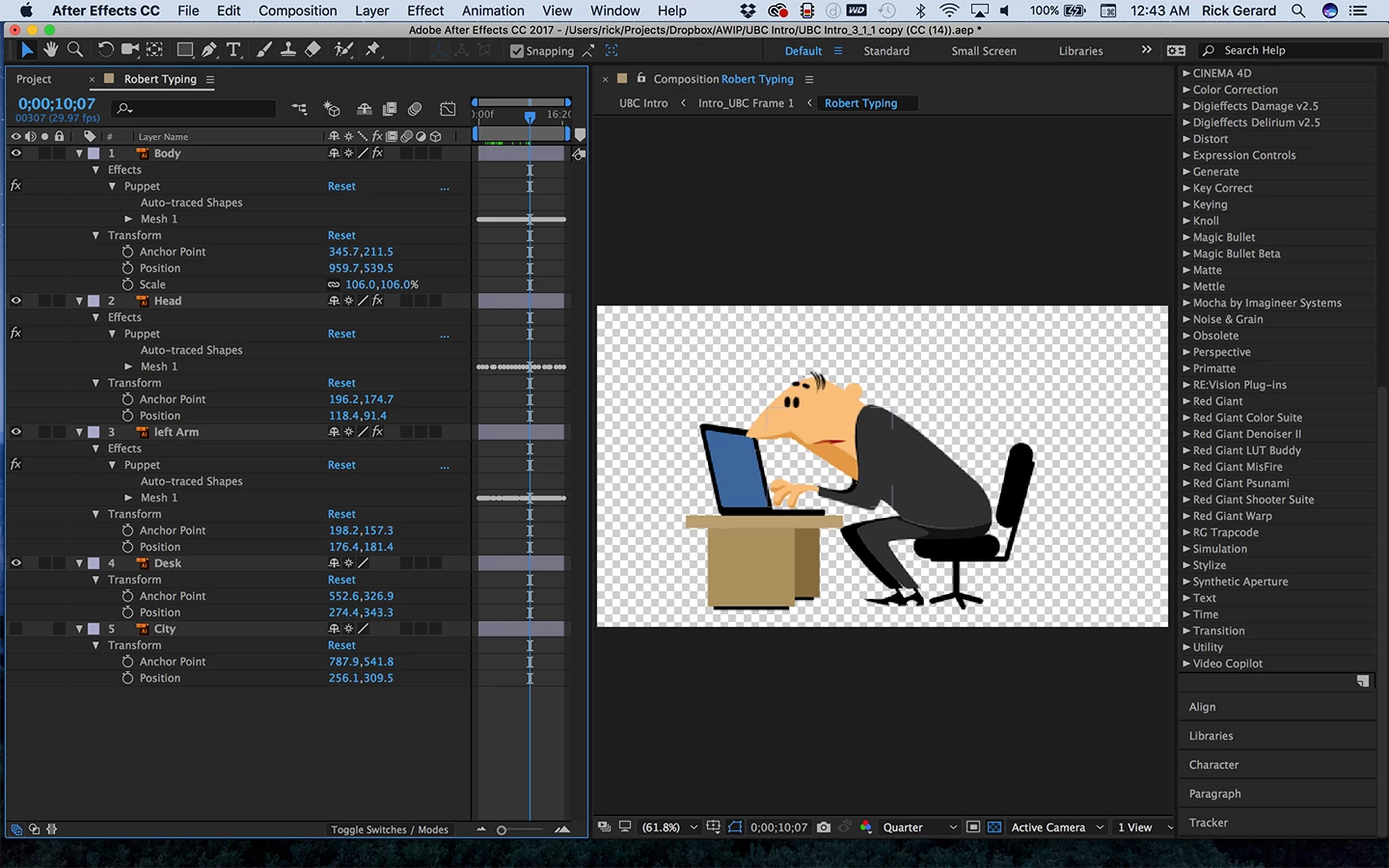Screen dimensions: 1389x868
Task: Expand the Color Correction effects category
Action: pos(1186,90)
